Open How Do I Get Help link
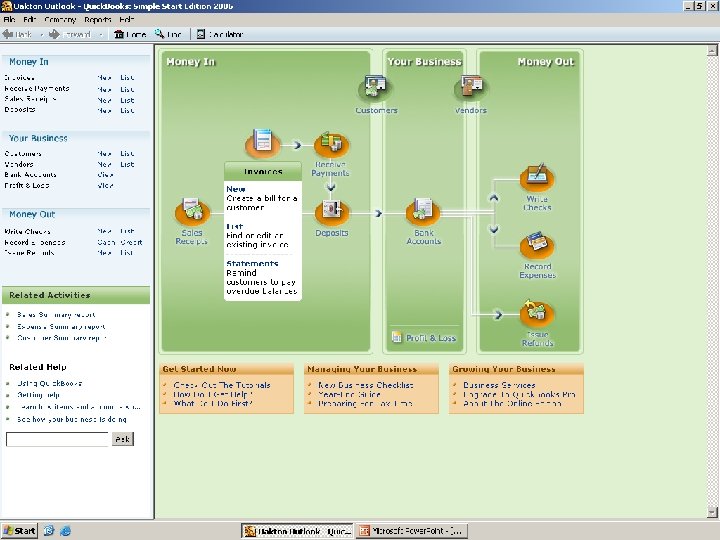 click(213, 394)
